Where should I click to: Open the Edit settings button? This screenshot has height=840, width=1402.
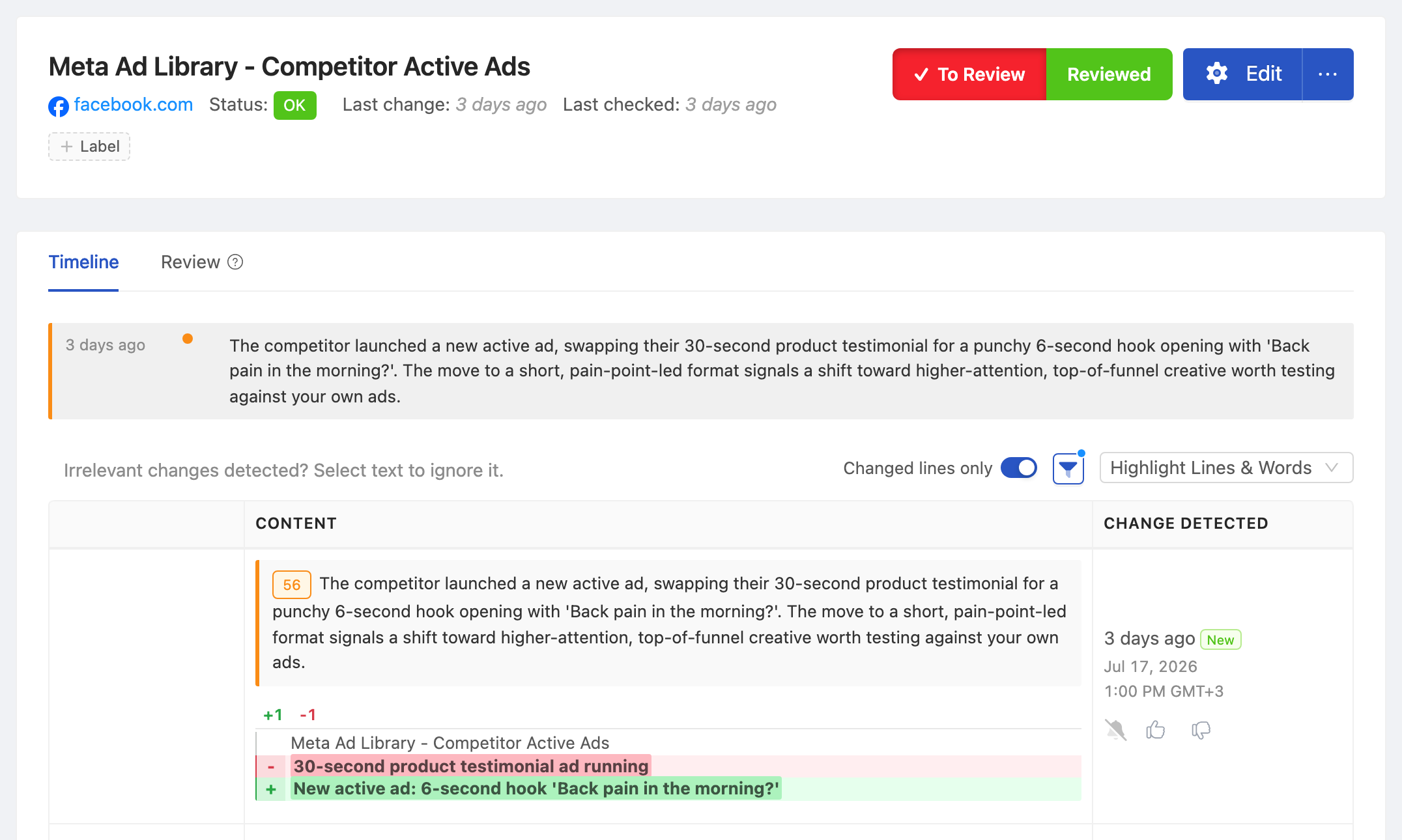coord(1242,74)
